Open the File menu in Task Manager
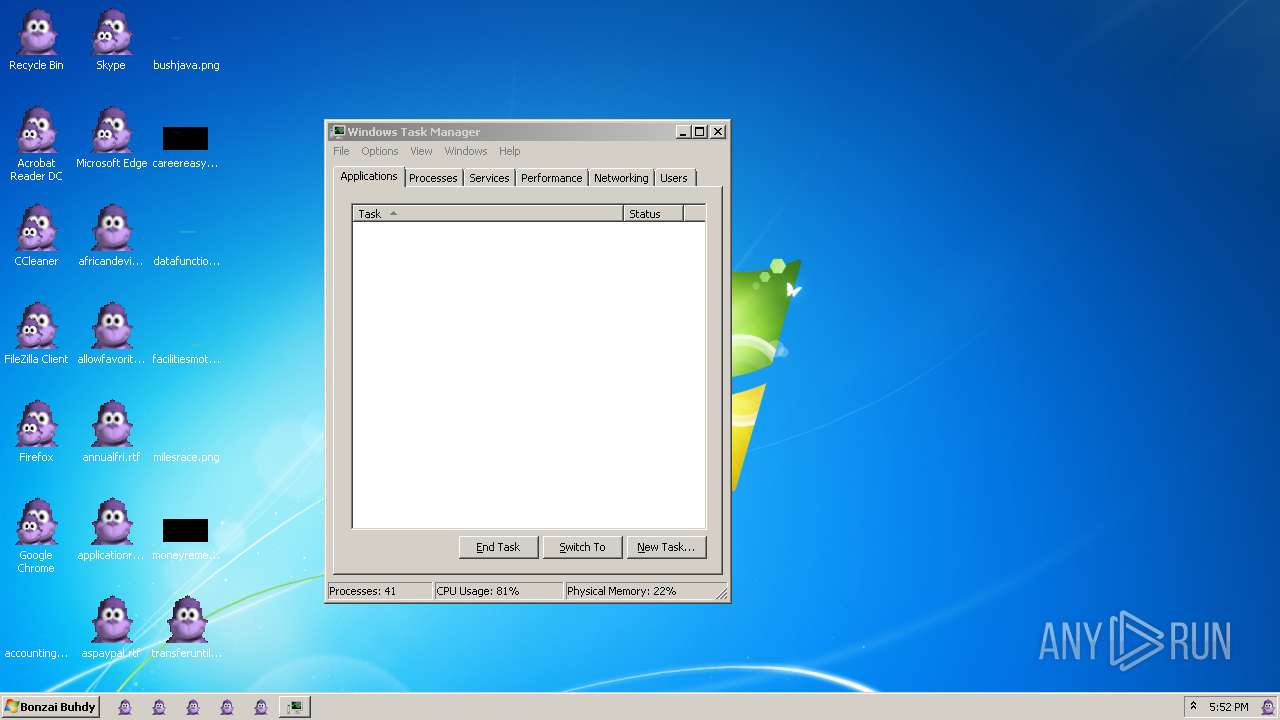 point(341,151)
